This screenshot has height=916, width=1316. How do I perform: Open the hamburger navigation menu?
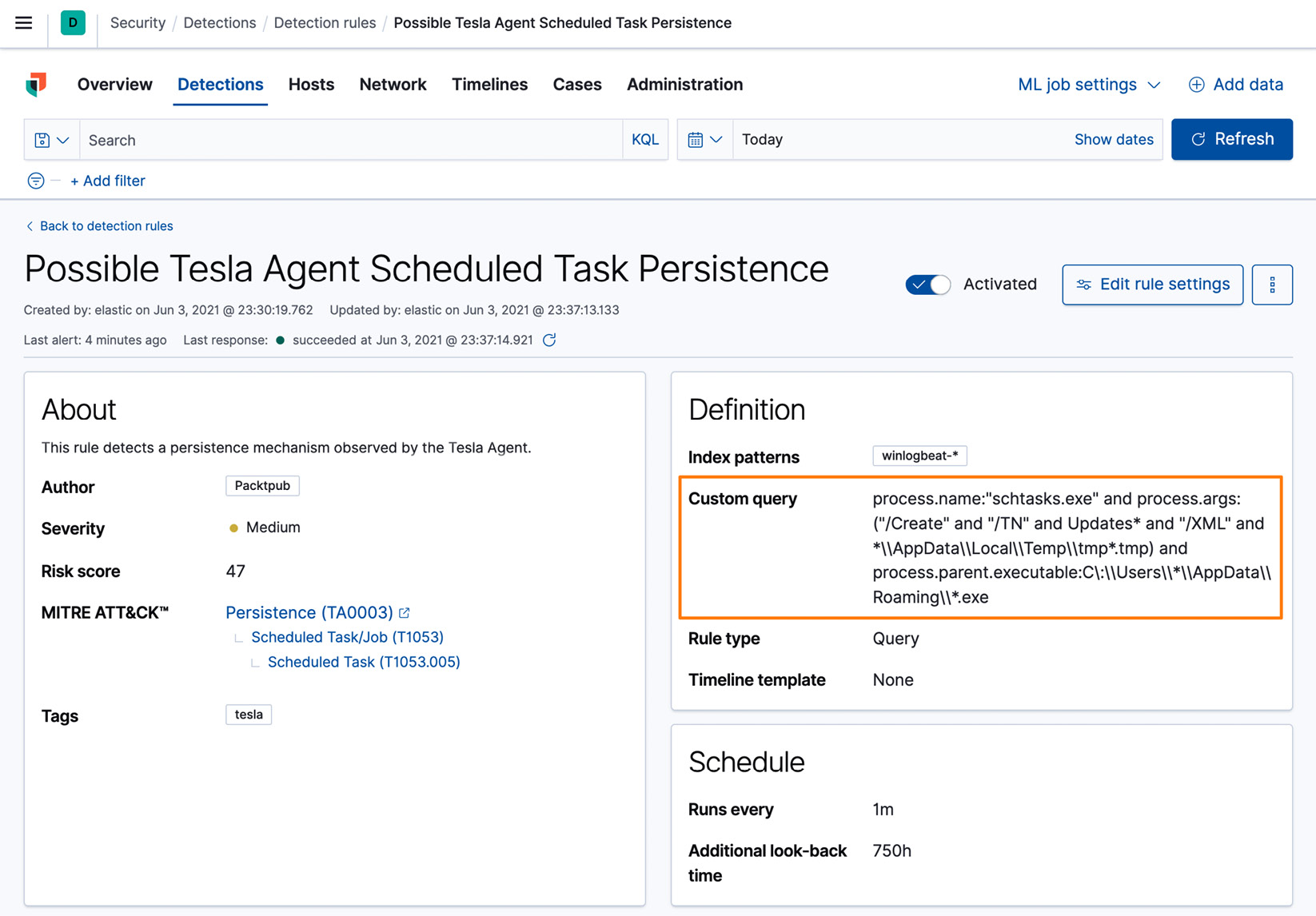(x=24, y=22)
